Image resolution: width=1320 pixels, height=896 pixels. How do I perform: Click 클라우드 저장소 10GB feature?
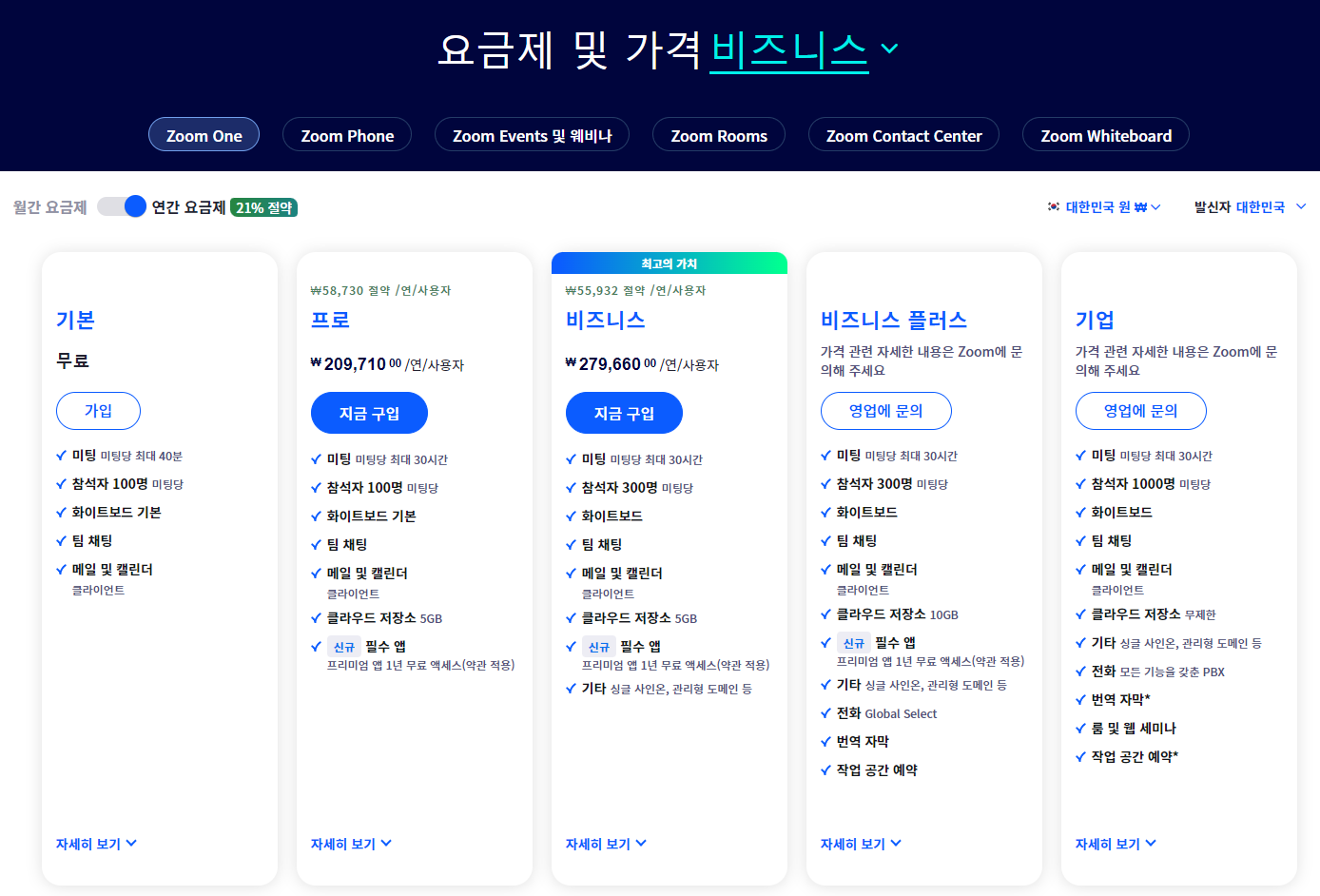898,614
